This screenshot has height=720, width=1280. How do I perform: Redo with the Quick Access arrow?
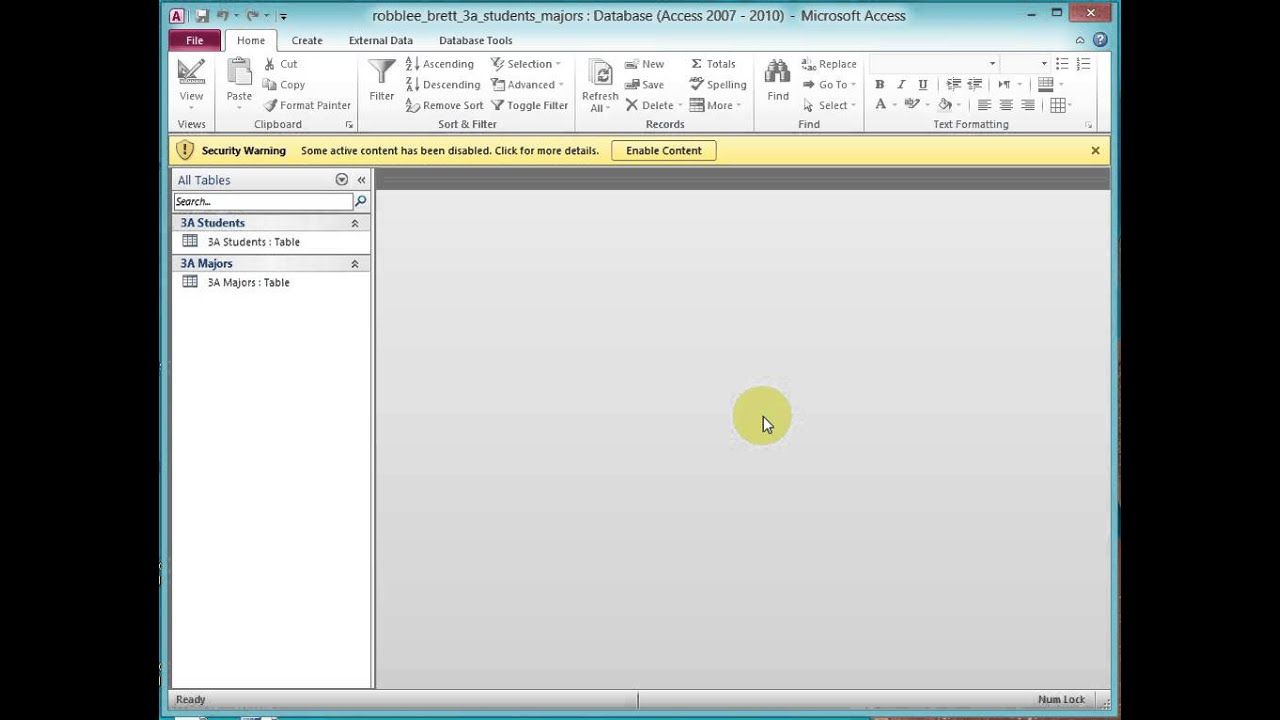252,16
